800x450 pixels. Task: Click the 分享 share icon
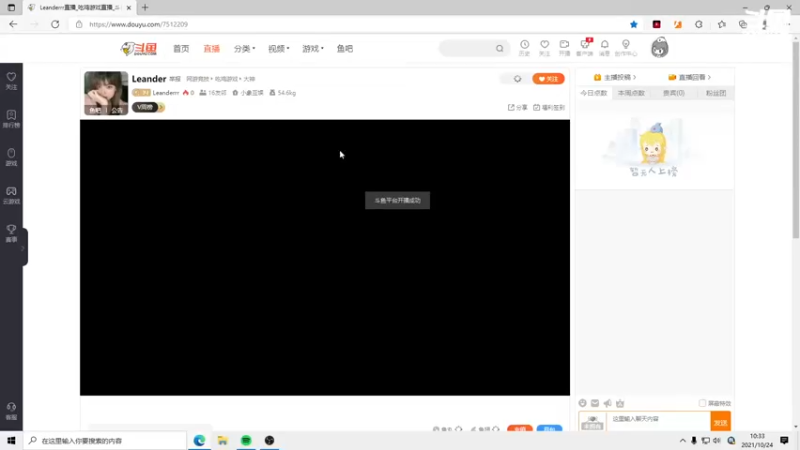[x=517, y=108]
